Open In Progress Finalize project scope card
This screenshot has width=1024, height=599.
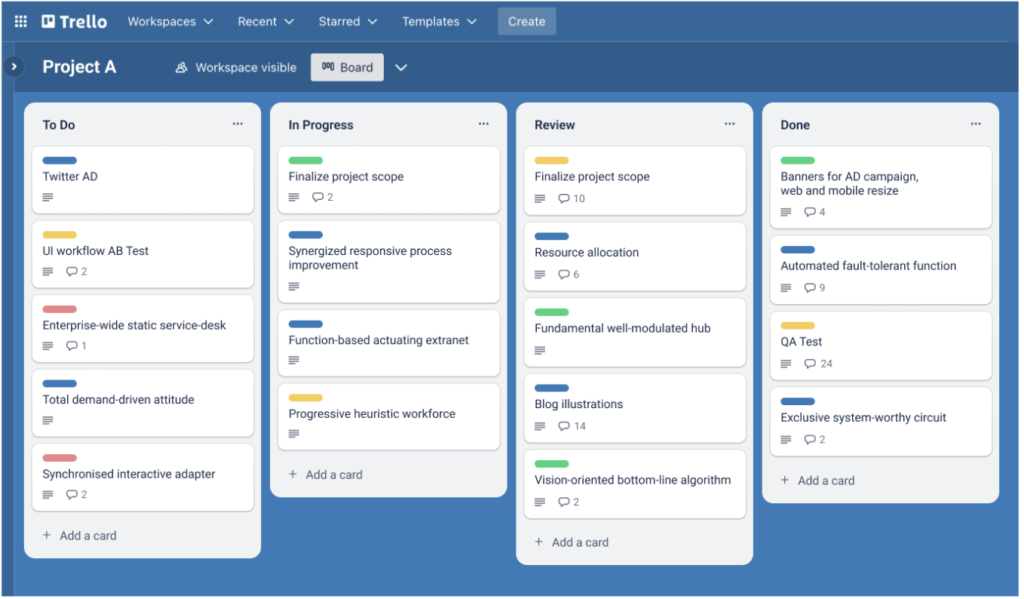coord(389,180)
